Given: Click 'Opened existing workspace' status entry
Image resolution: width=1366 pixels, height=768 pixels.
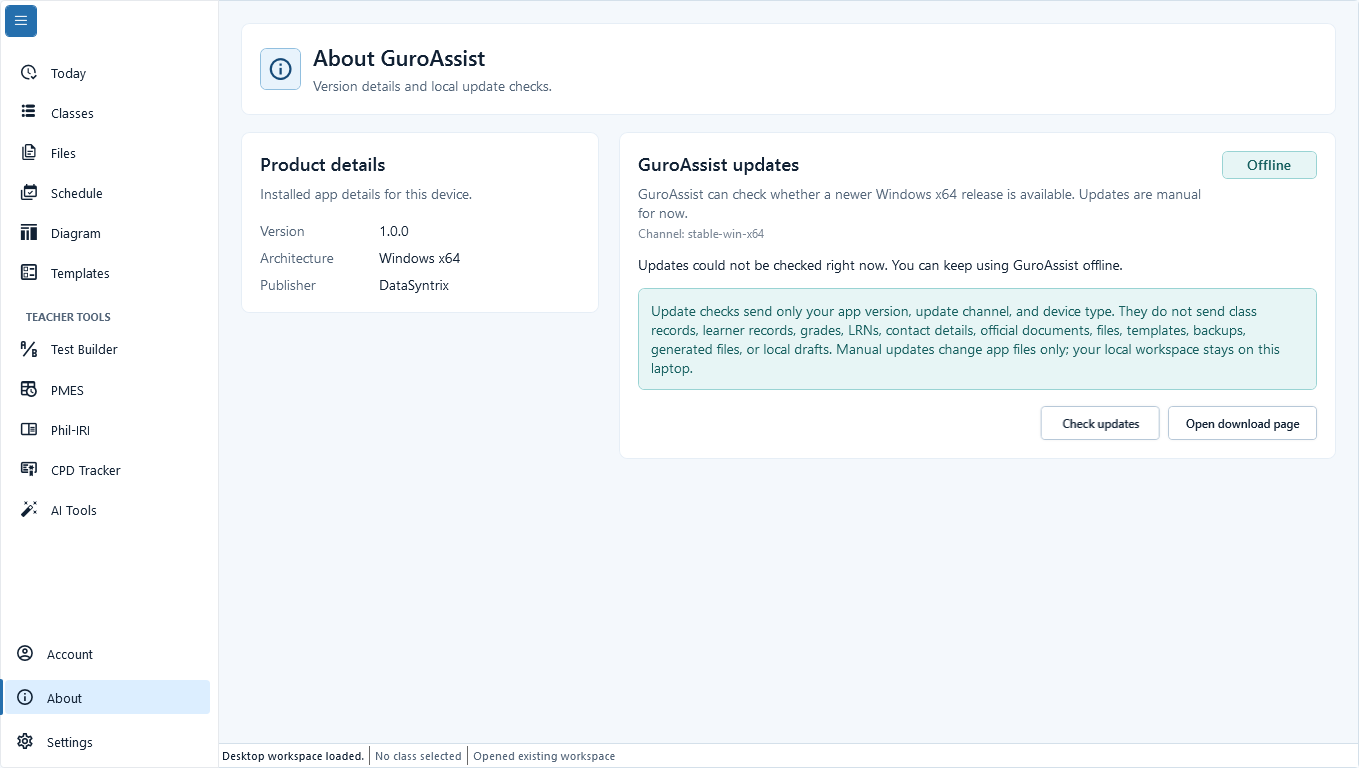Looking at the screenshot, I should 544,756.
